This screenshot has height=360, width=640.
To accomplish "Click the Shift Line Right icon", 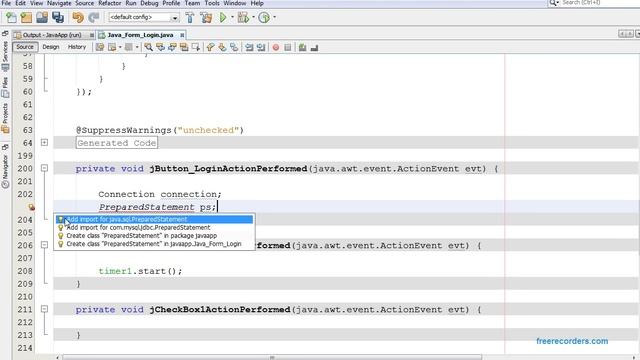I will click(x=261, y=47).
